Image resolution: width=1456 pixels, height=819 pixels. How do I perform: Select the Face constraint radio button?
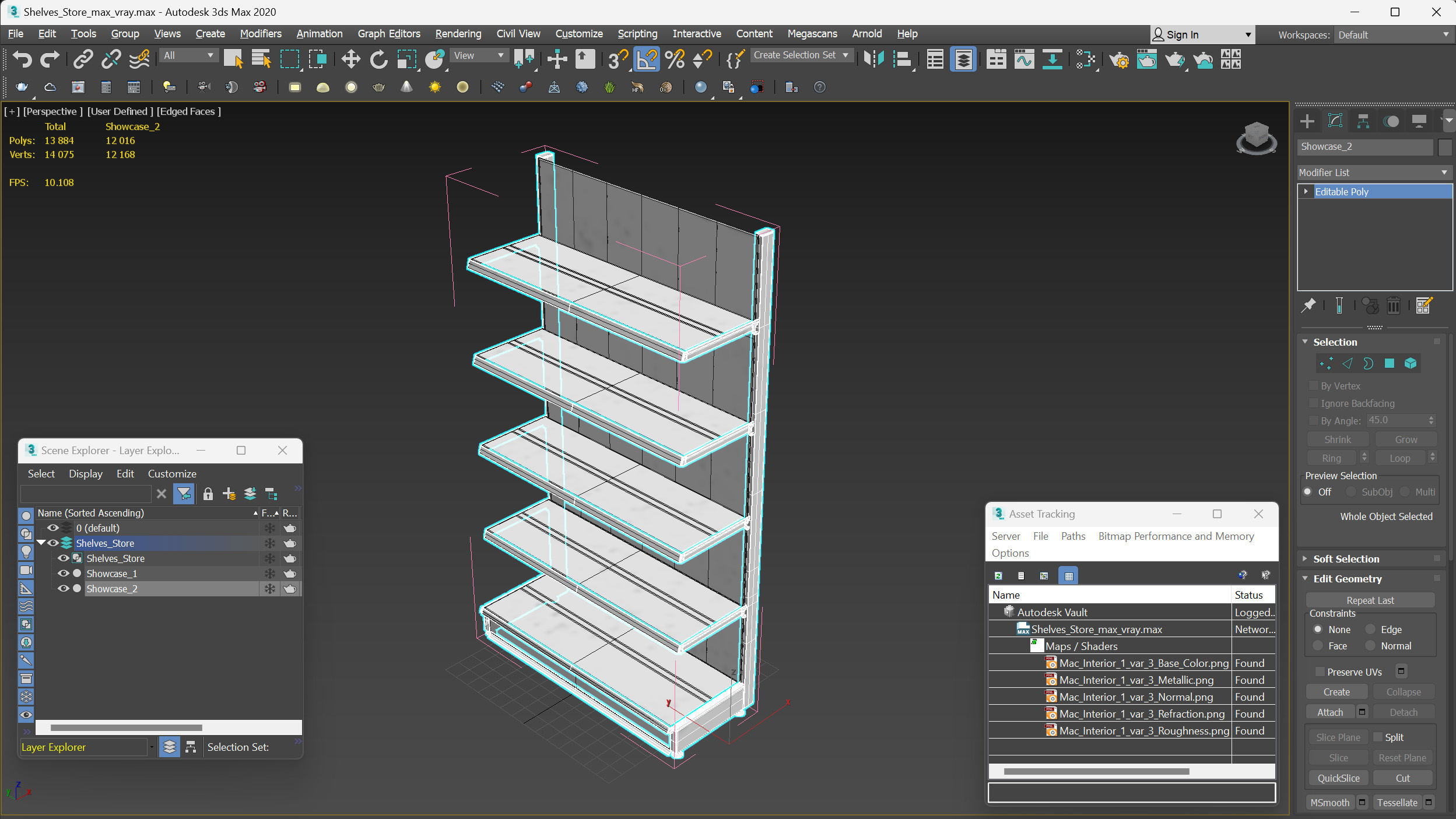coord(1318,646)
